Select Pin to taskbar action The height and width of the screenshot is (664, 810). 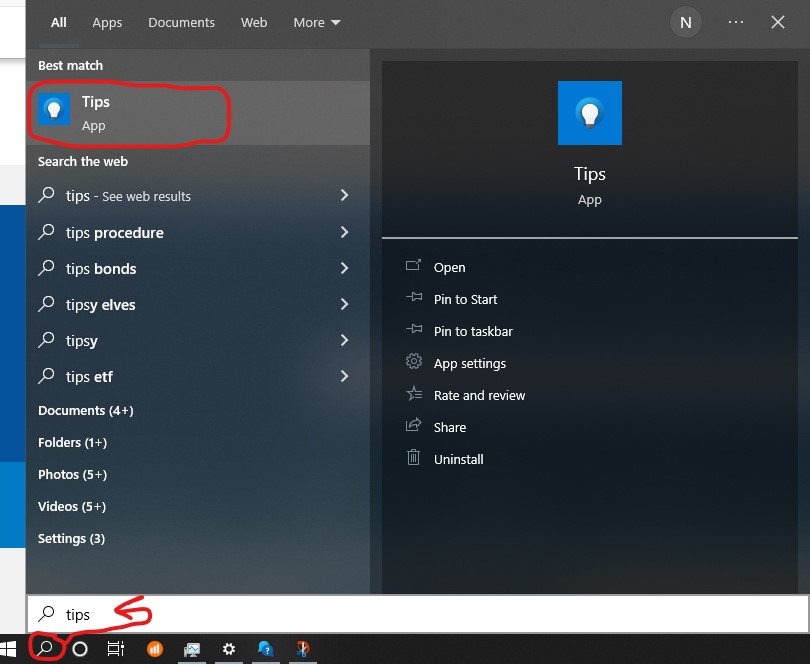point(473,331)
